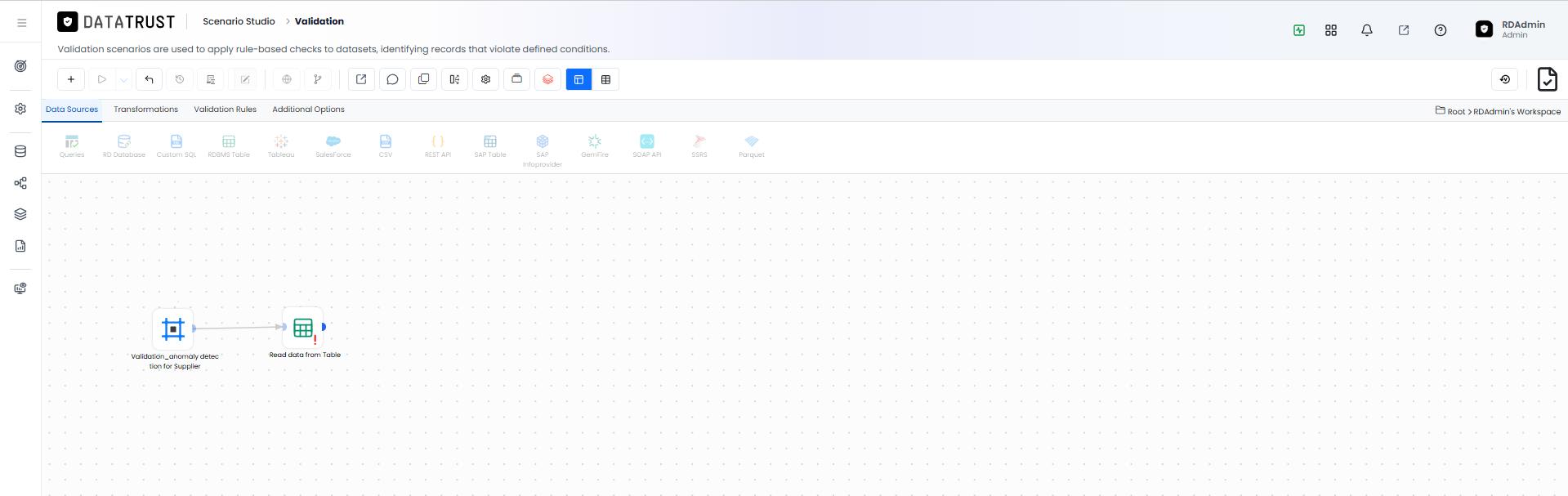Run the scenario with play button
This screenshot has height=496, width=1568.
coord(102,79)
